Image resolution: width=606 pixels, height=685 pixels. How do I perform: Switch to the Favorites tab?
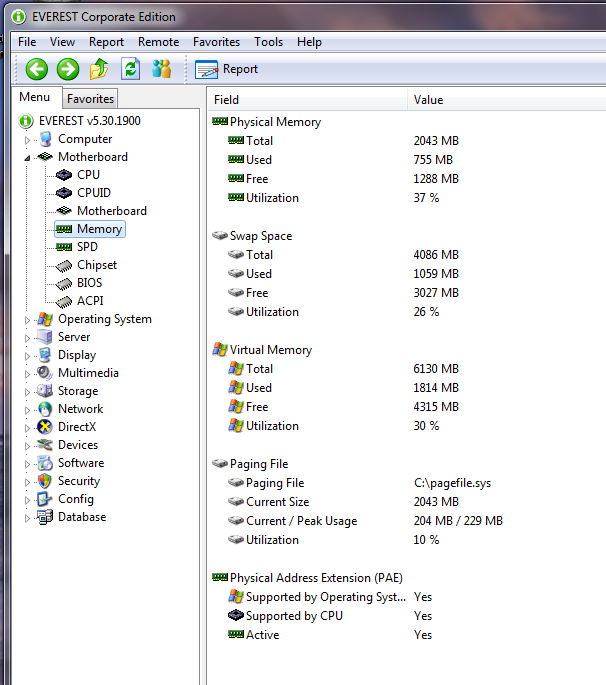coord(90,99)
